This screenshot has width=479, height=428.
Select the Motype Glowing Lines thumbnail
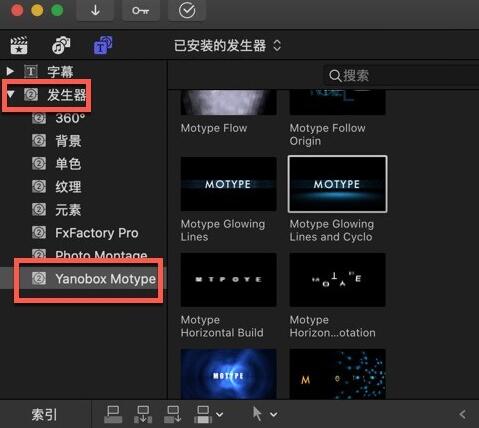click(228, 184)
